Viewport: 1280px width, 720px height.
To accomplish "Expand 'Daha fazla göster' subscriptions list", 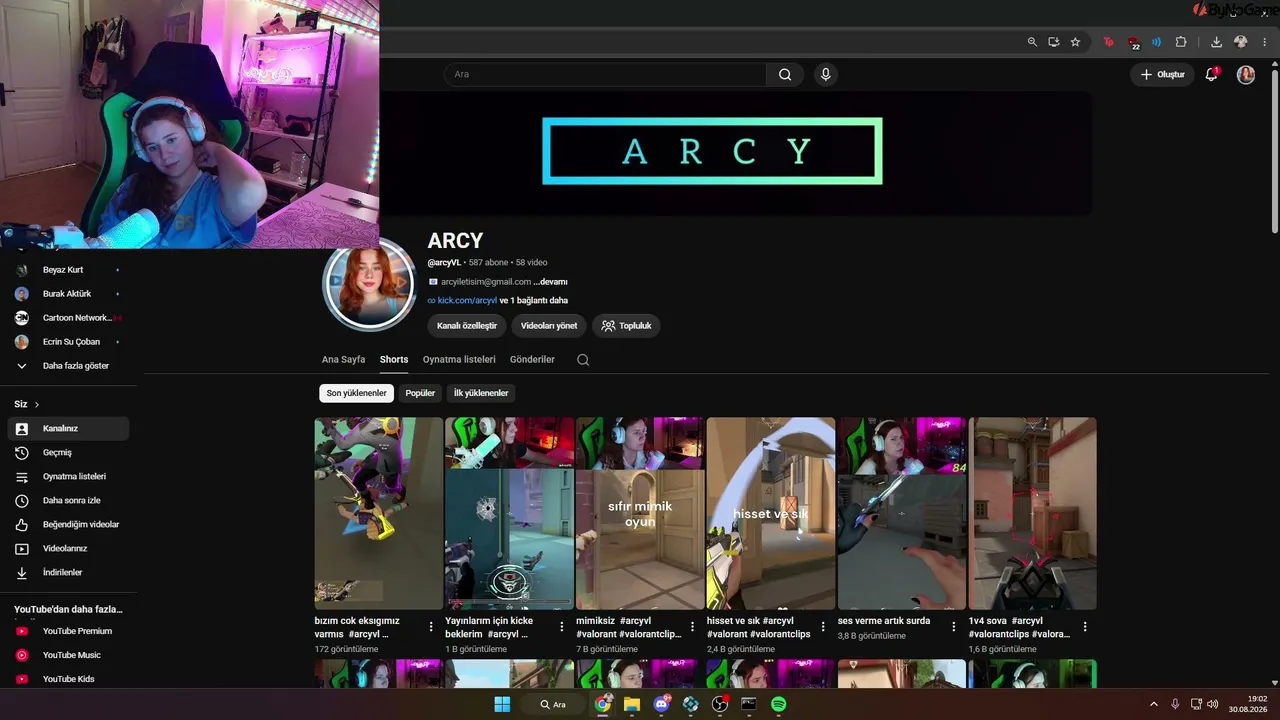I will click(68, 366).
